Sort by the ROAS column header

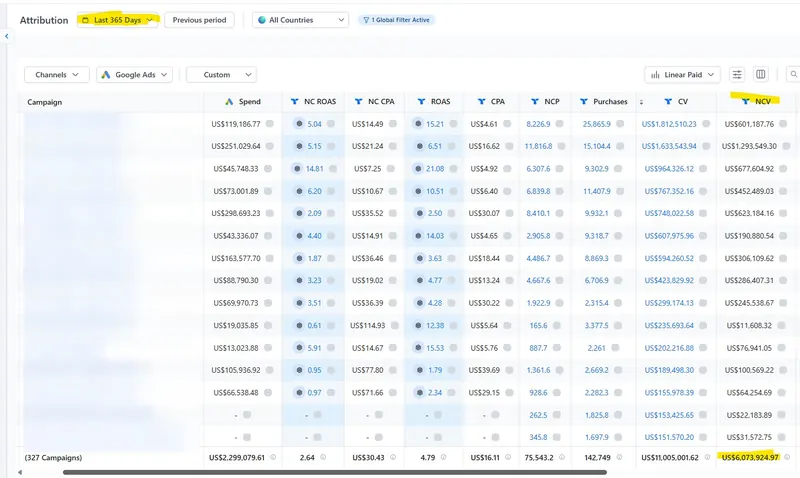[x=440, y=102]
